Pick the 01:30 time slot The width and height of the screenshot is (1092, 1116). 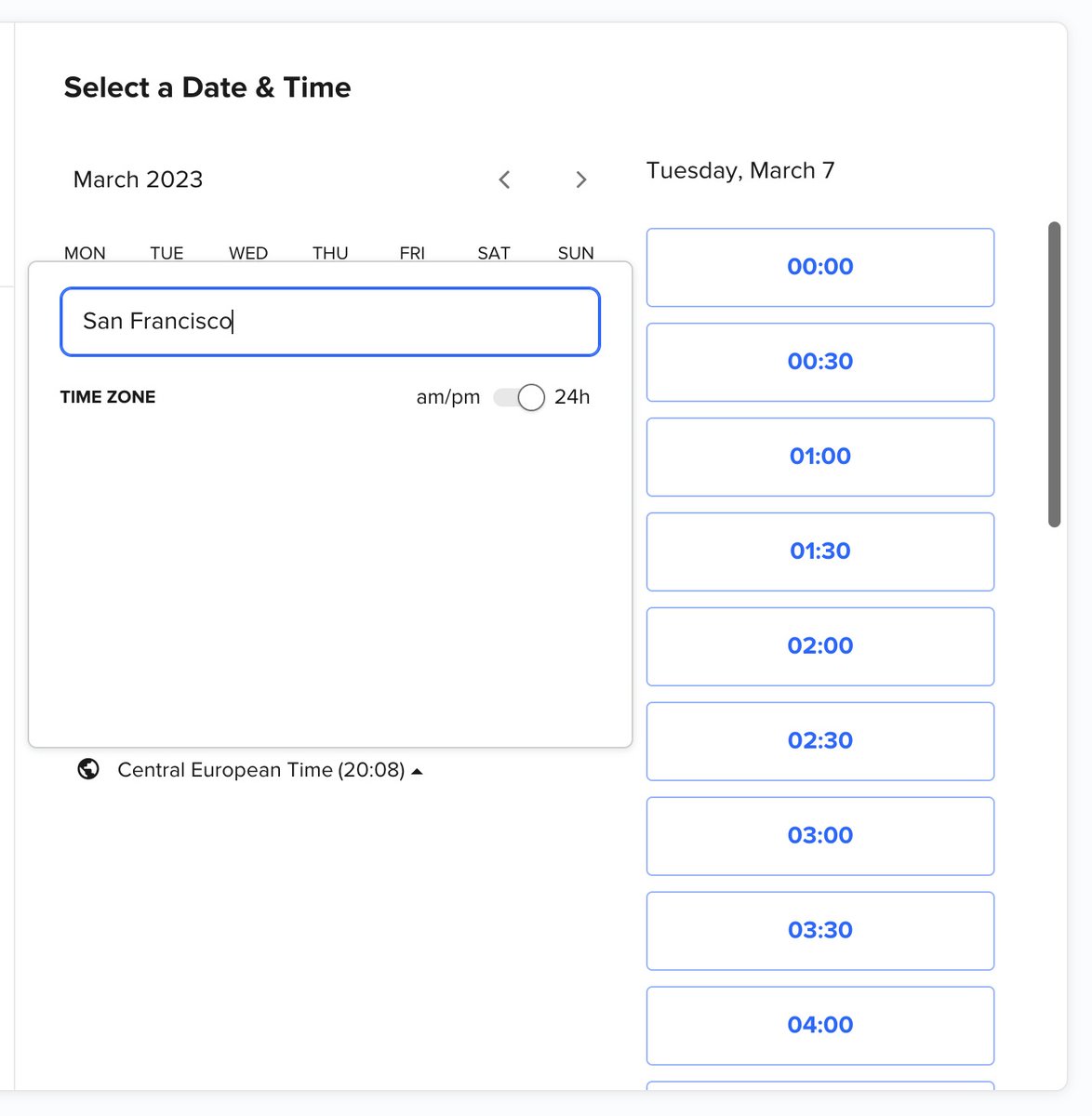tap(820, 551)
